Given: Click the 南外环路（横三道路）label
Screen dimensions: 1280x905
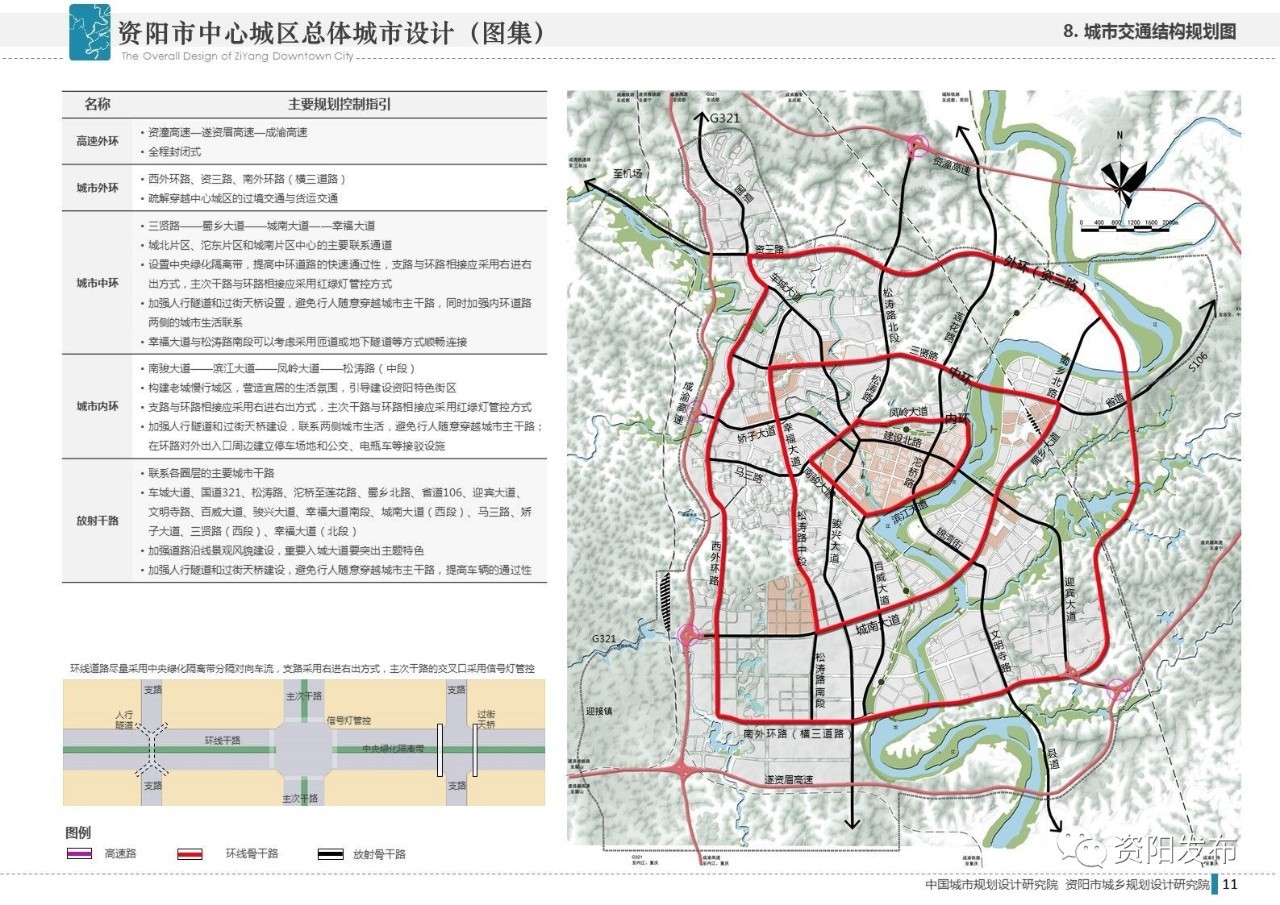Looking at the screenshot, I should [x=799, y=734].
